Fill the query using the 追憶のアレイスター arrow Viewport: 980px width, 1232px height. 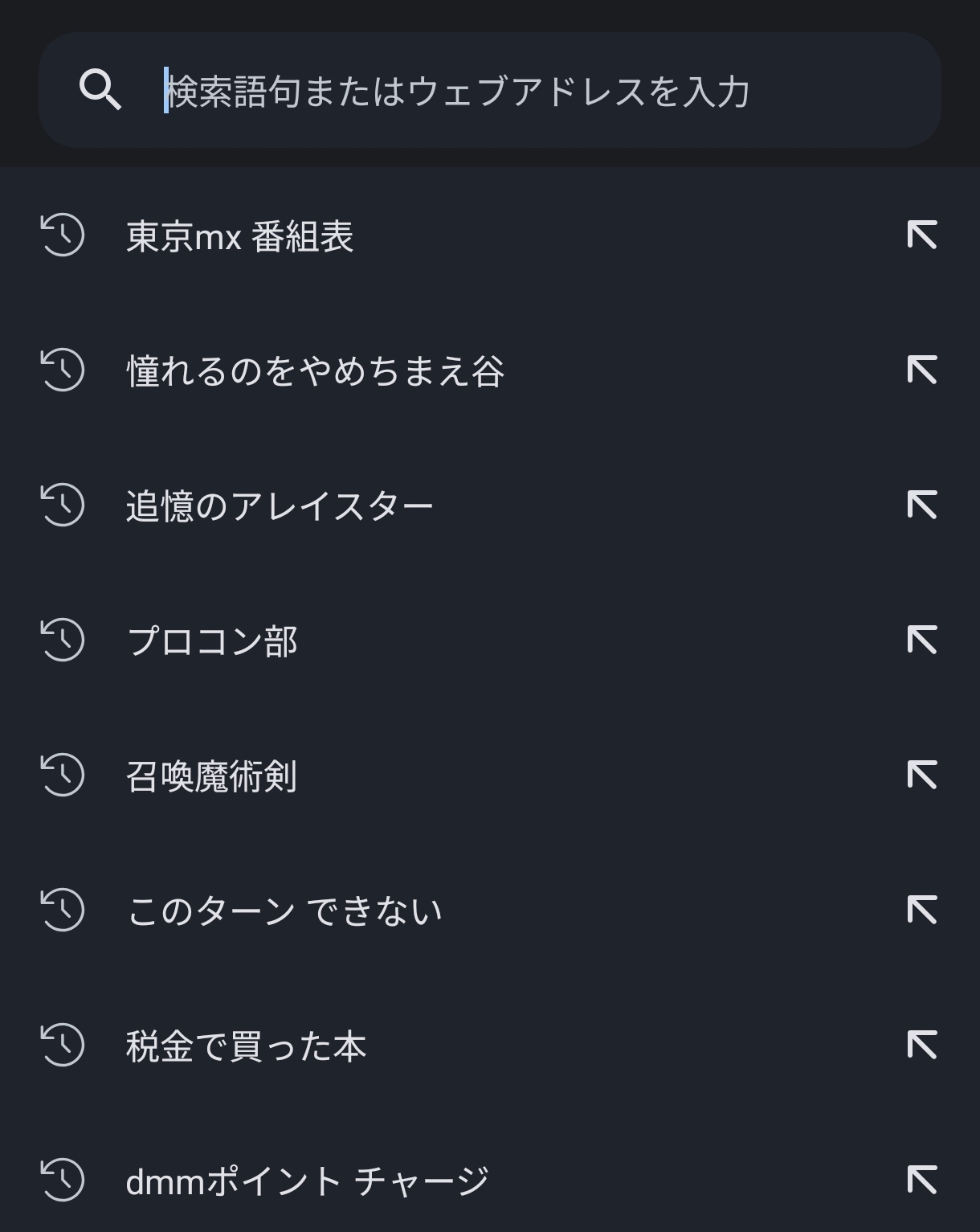click(921, 505)
